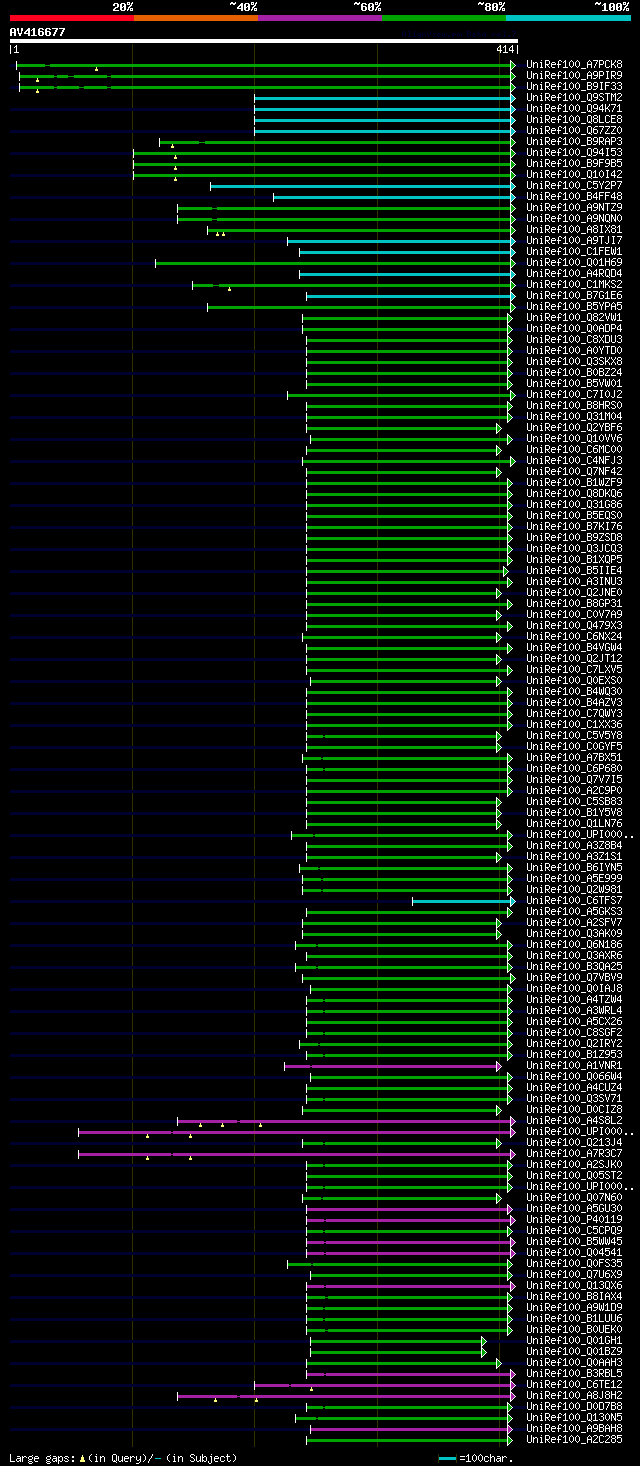Click label UniRef100_B9RAP3
This screenshot has height=1466, width=640.
click(x=574, y=141)
